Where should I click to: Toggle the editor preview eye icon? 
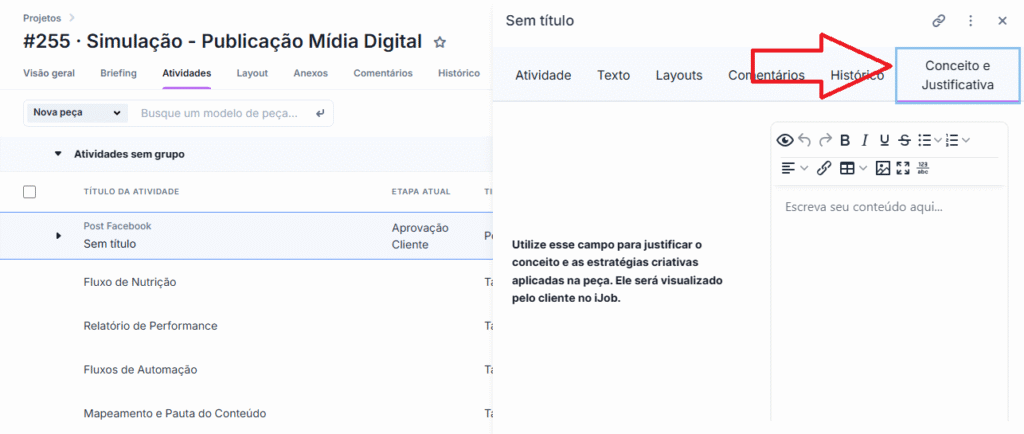coord(785,140)
